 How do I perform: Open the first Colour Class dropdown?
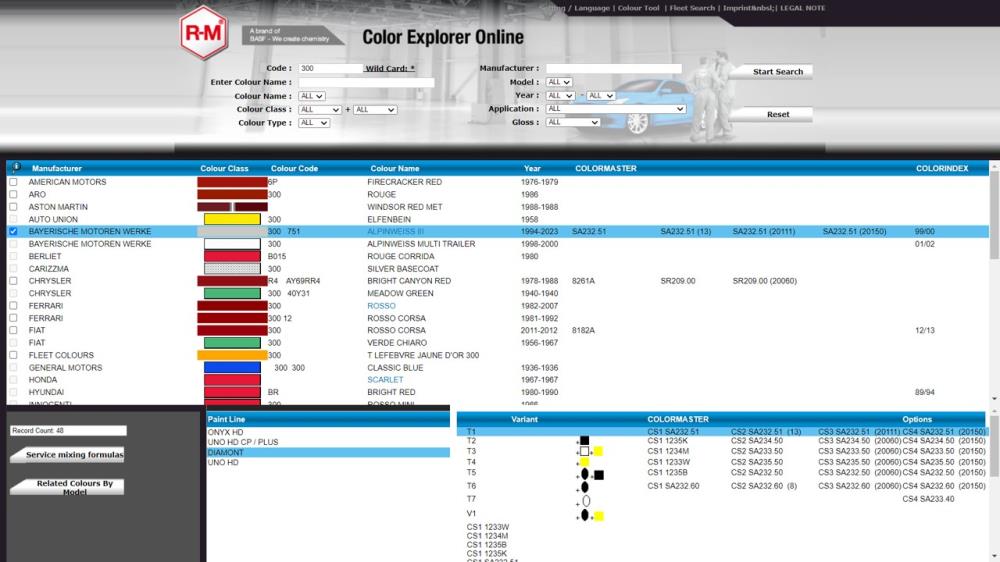pyautogui.click(x=320, y=110)
